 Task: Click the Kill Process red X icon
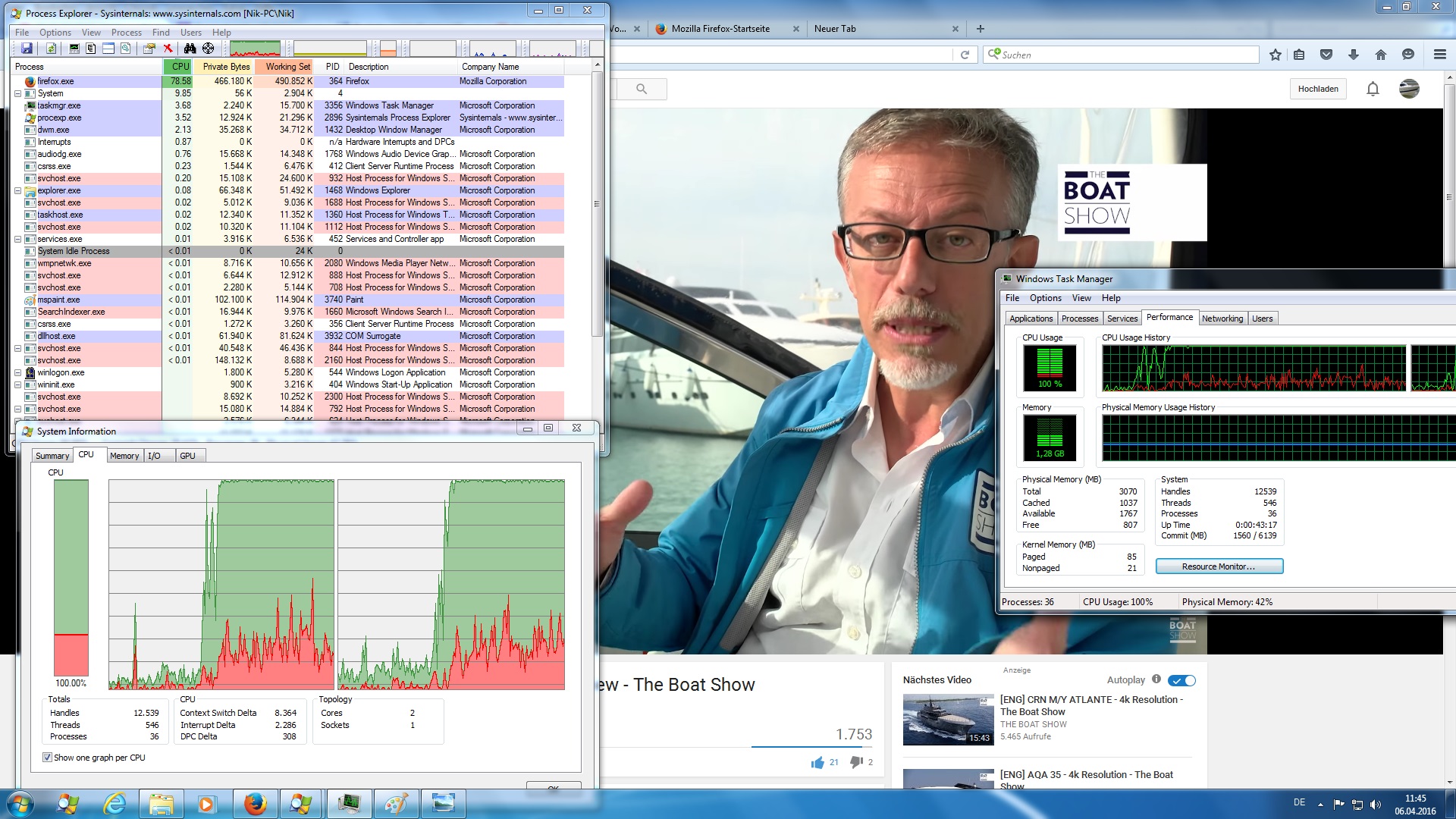click(168, 49)
